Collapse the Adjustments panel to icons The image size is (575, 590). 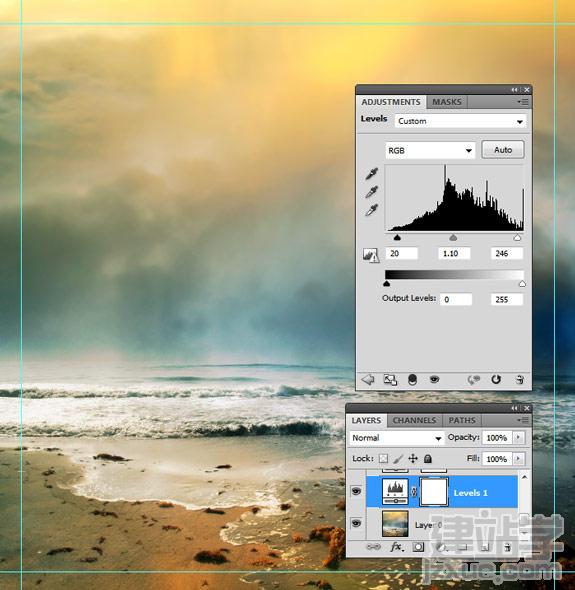point(514,90)
